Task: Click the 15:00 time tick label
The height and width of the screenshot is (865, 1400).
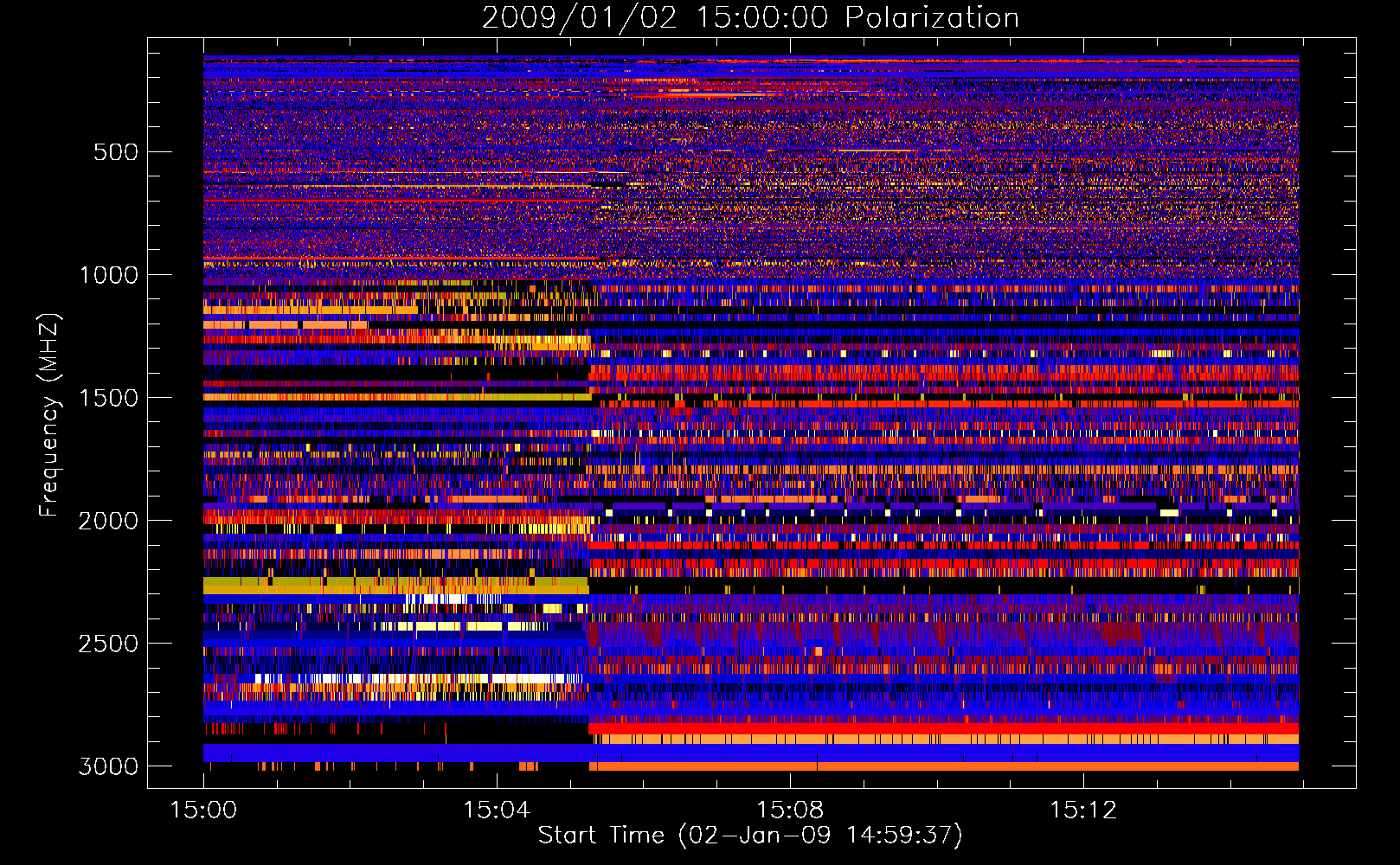Action: 203,811
